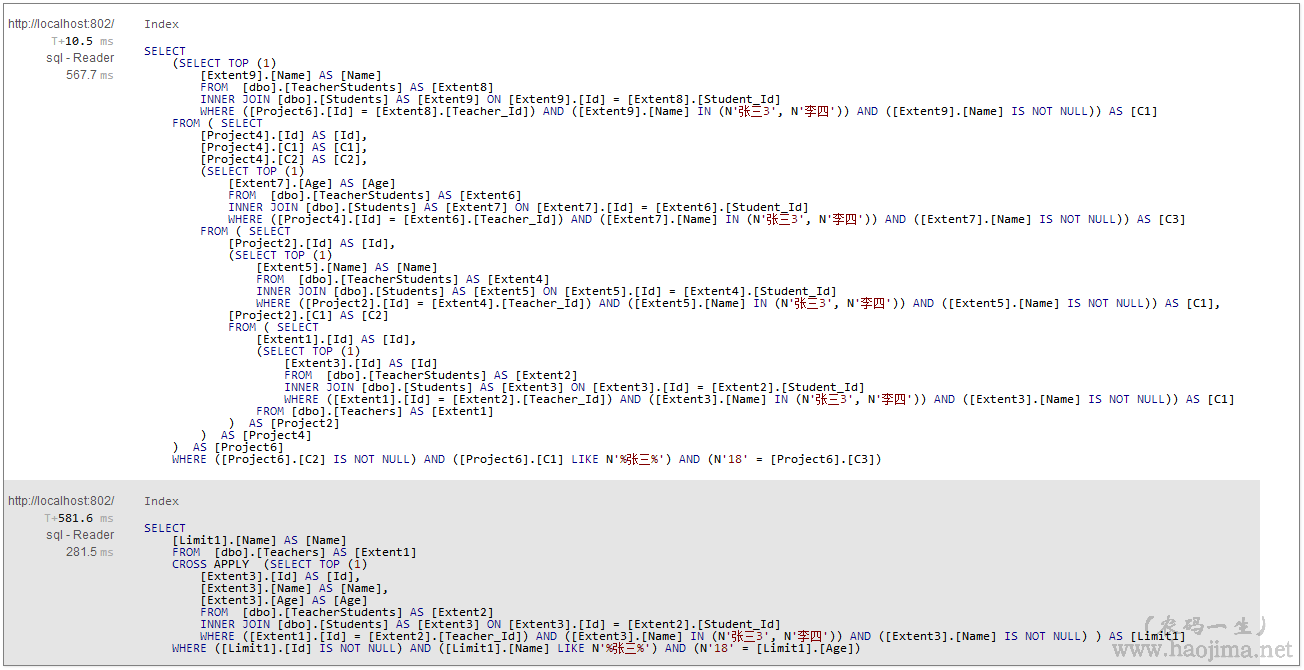Click the [Extent7].[Age] AS [Age] line
Screen dimensions: 1304x670
311,183
